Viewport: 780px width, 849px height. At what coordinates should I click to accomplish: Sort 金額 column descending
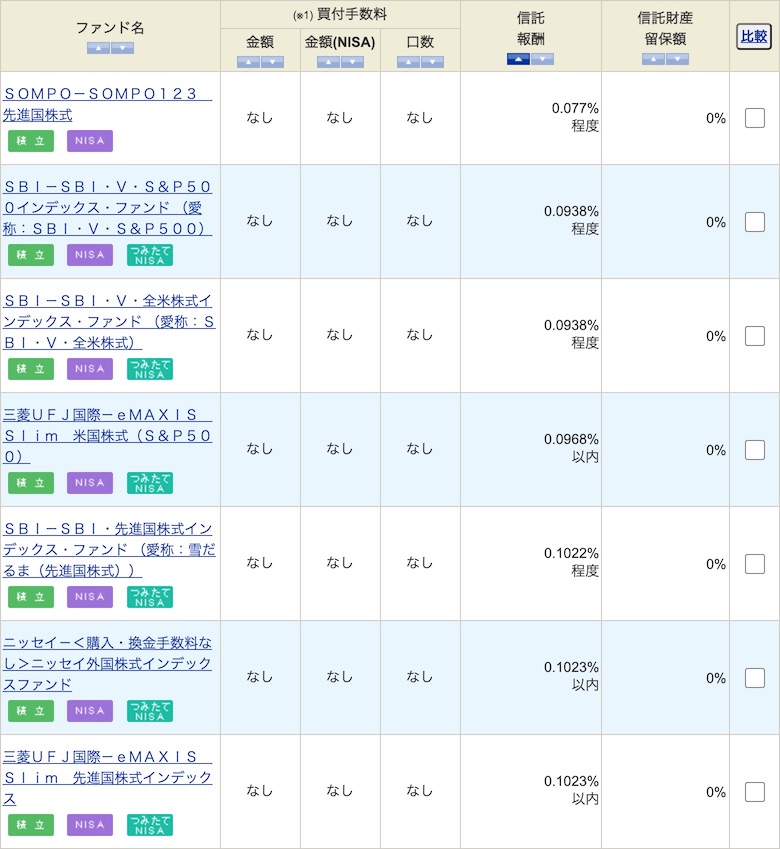(x=272, y=62)
